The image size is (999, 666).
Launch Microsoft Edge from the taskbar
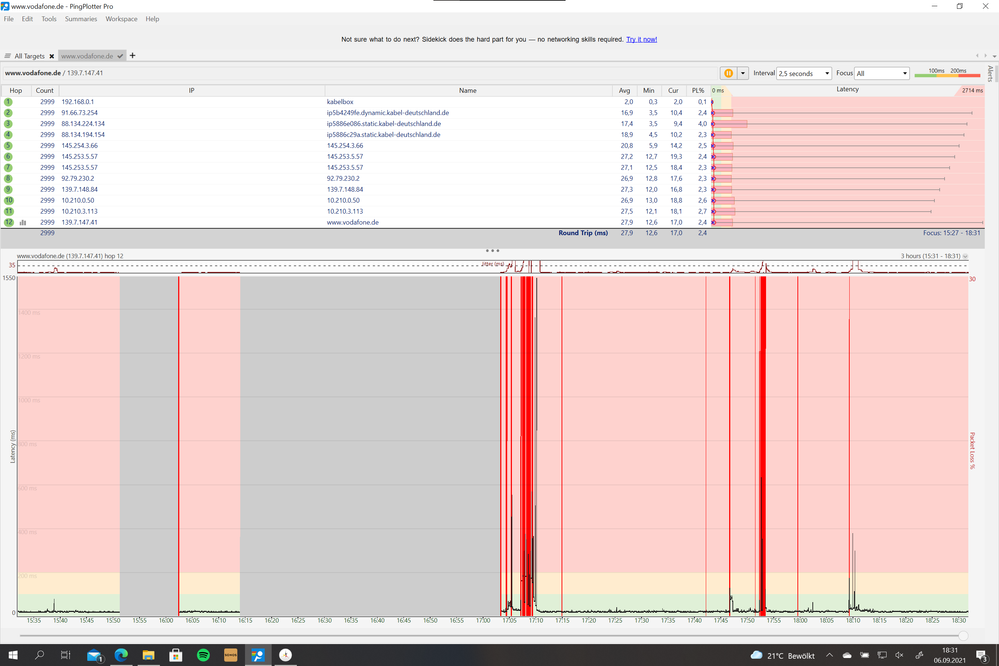pos(121,655)
